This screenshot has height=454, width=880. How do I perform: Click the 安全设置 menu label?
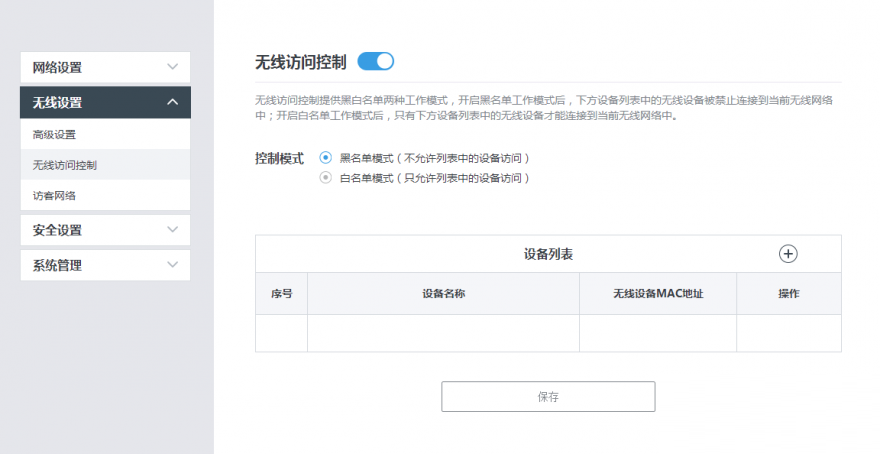pyautogui.click(x=57, y=230)
